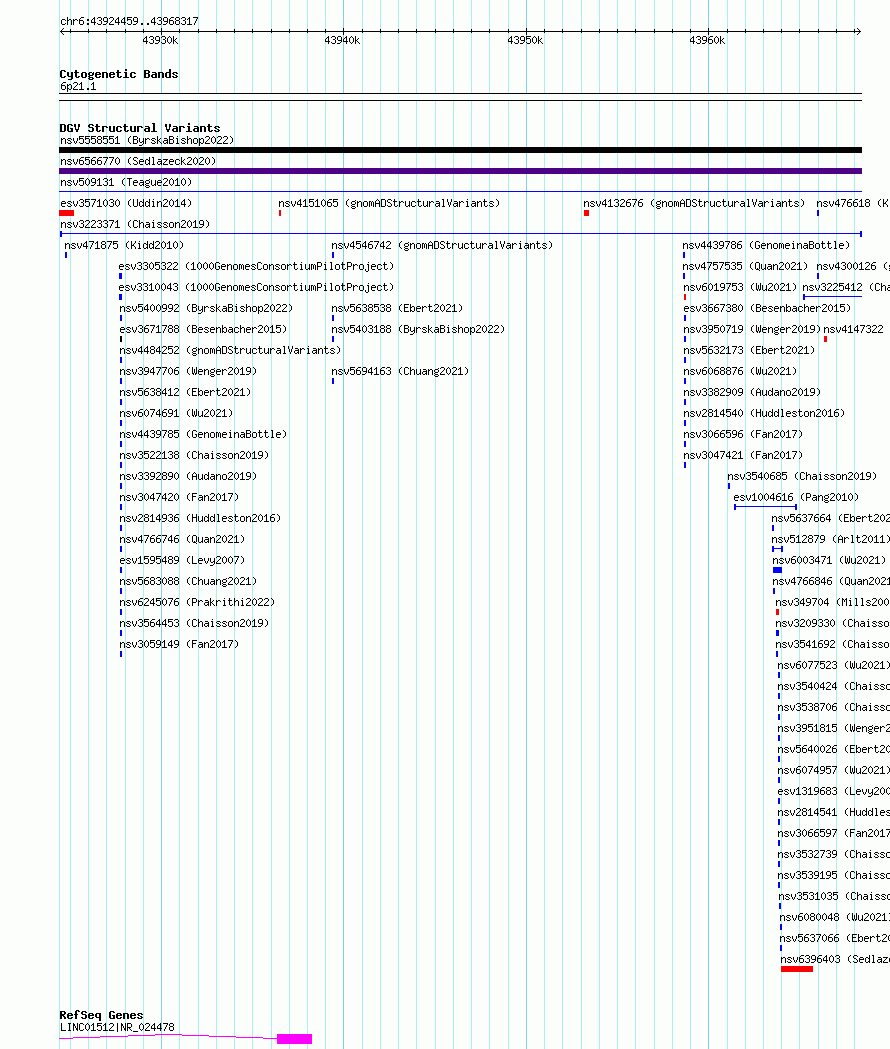Open esv3571030 (Uddin2014) label
Screen dimensions: 890x1049
coord(126,203)
